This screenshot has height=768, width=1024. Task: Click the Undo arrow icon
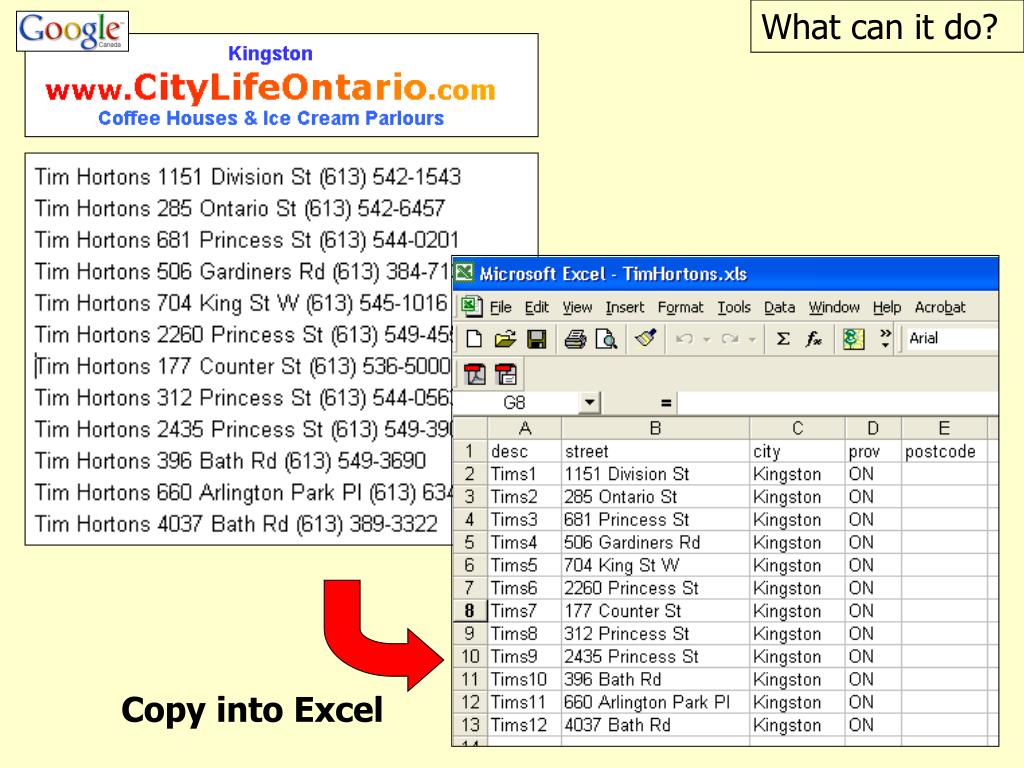tap(684, 339)
